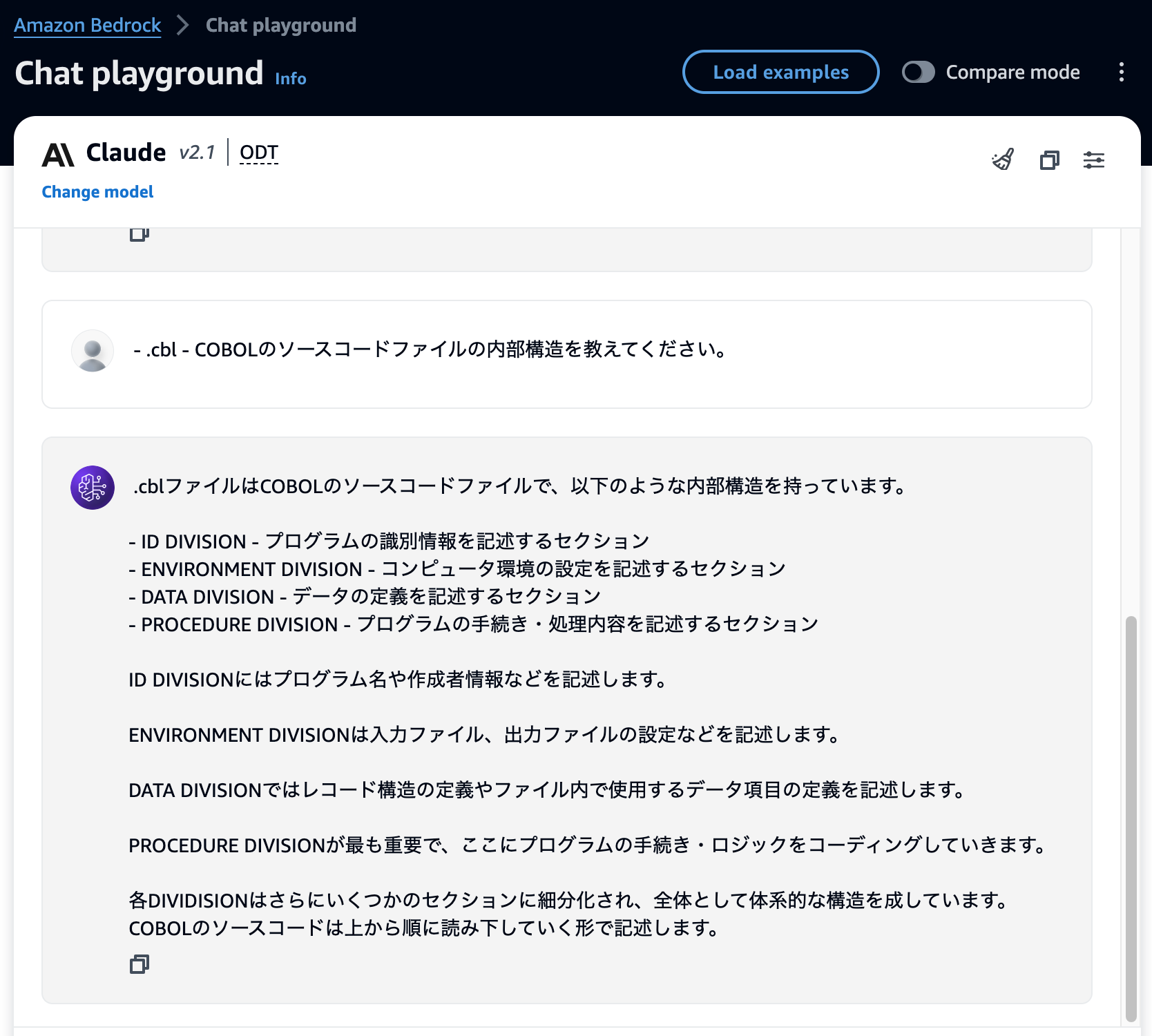Click the PROCEDURE DIVISION bullet line
The width and height of the screenshot is (1152, 1036).
click(x=473, y=624)
